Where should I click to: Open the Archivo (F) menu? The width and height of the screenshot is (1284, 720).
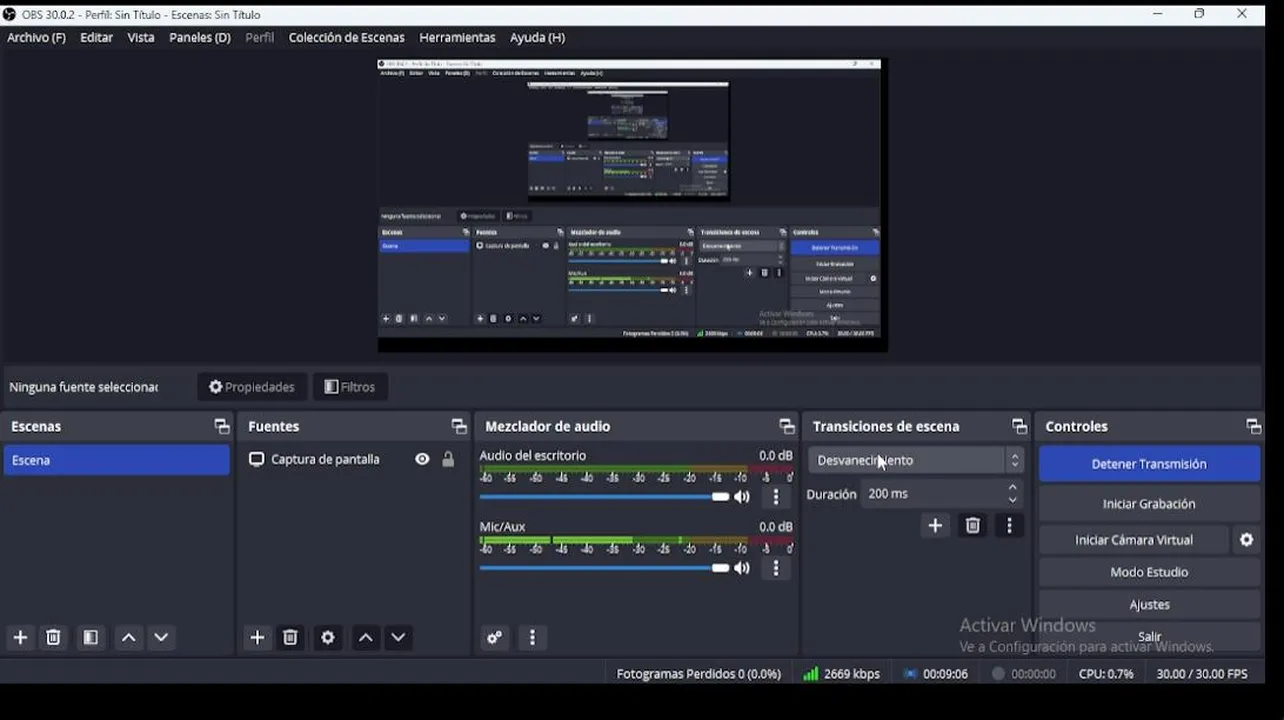(36, 37)
